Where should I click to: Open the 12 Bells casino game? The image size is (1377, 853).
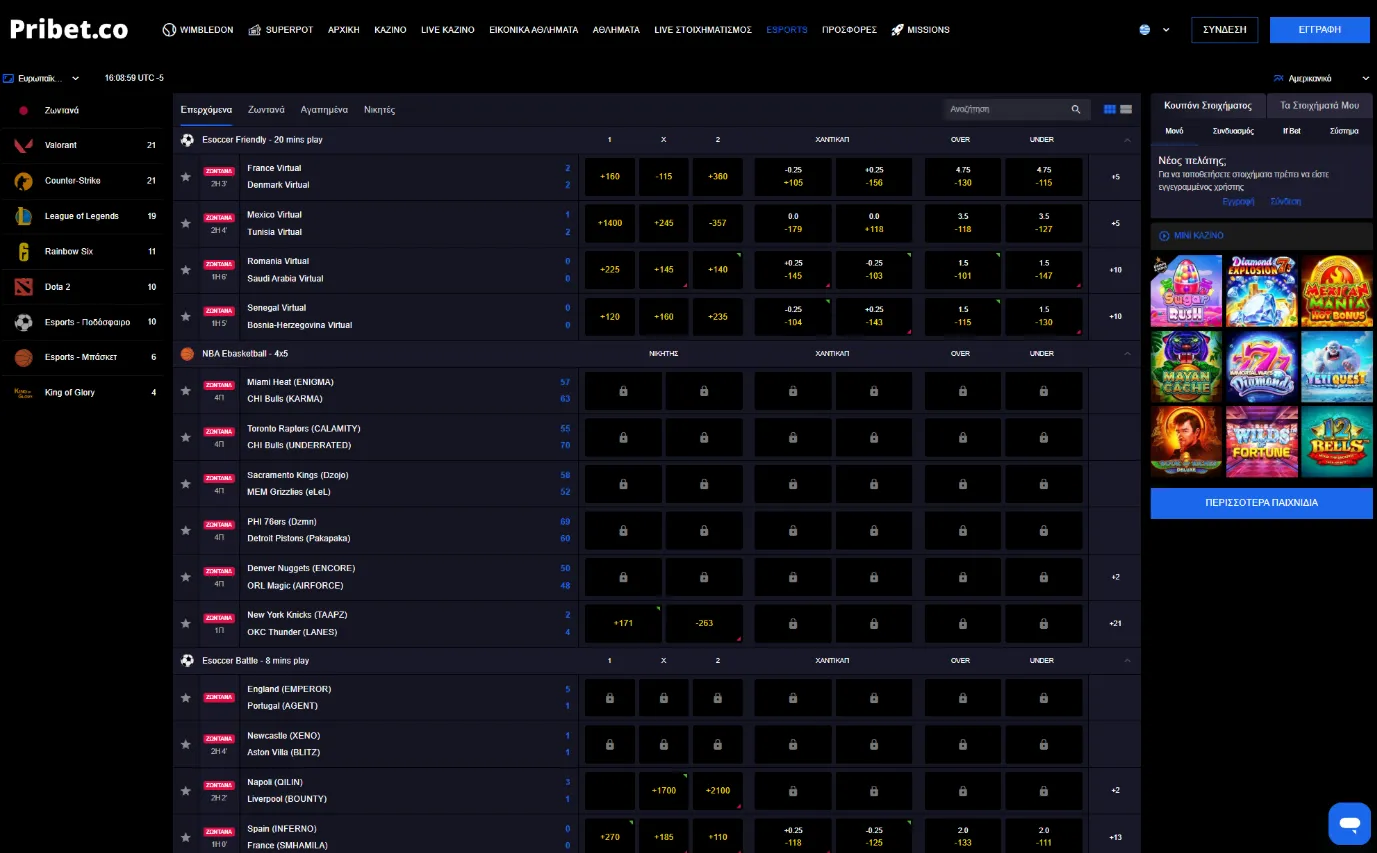tap(1337, 441)
